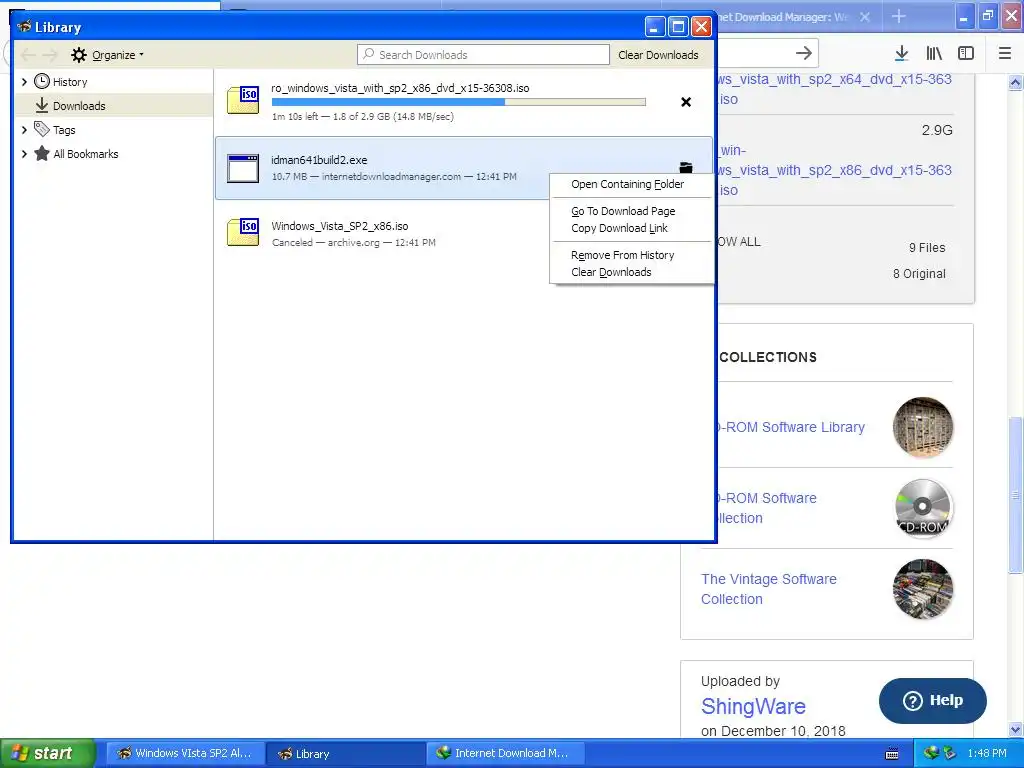
Task: Choose Copy Download Link
Action: pyautogui.click(x=619, y=228)
